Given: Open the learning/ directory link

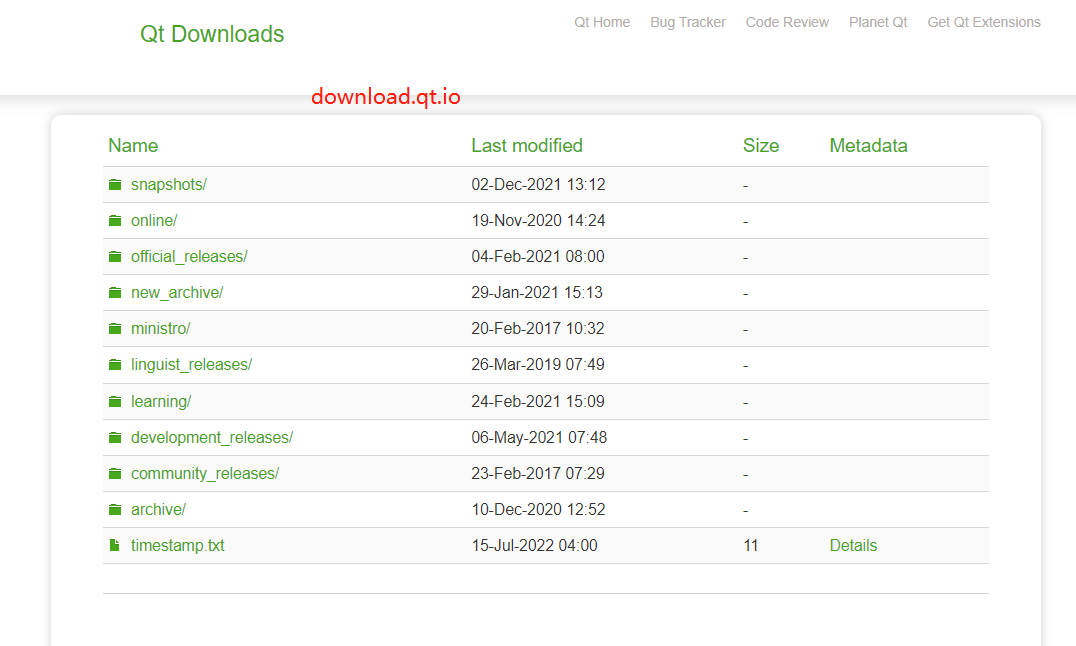Looking at the screenshot, I should point(161,402).
